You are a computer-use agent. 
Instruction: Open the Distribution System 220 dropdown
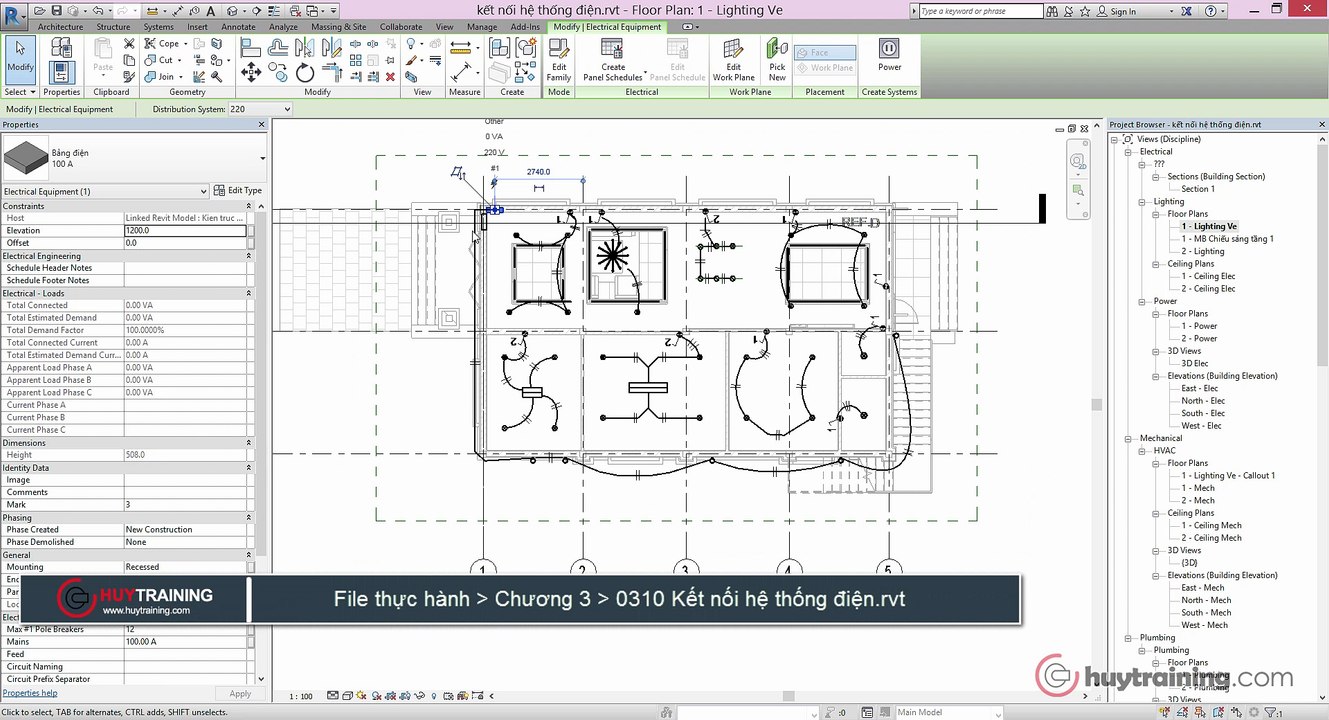click(x=260, y=109)
